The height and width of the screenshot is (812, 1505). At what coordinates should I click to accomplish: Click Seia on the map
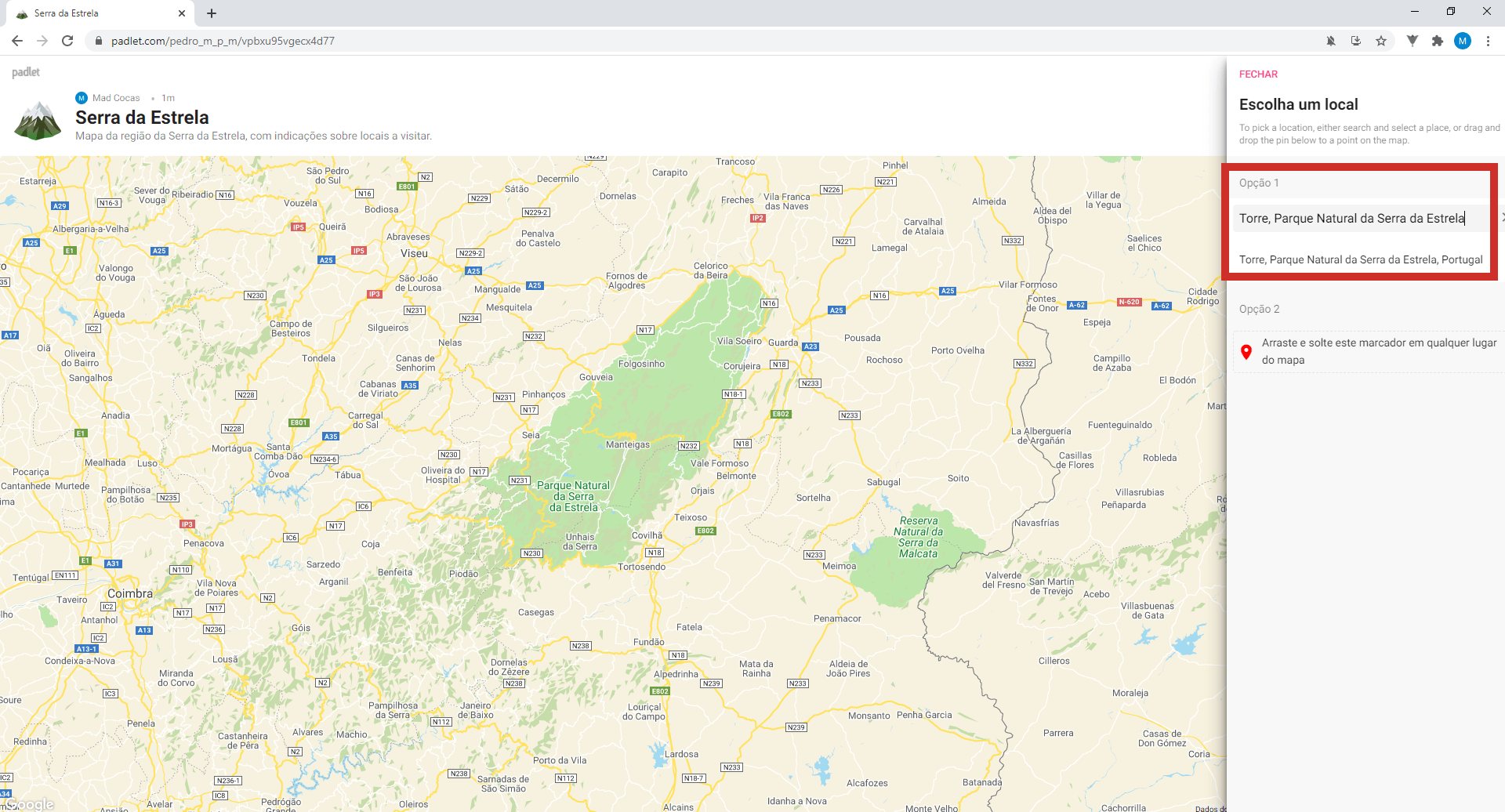pyautogui.click(x=531, y=435)
